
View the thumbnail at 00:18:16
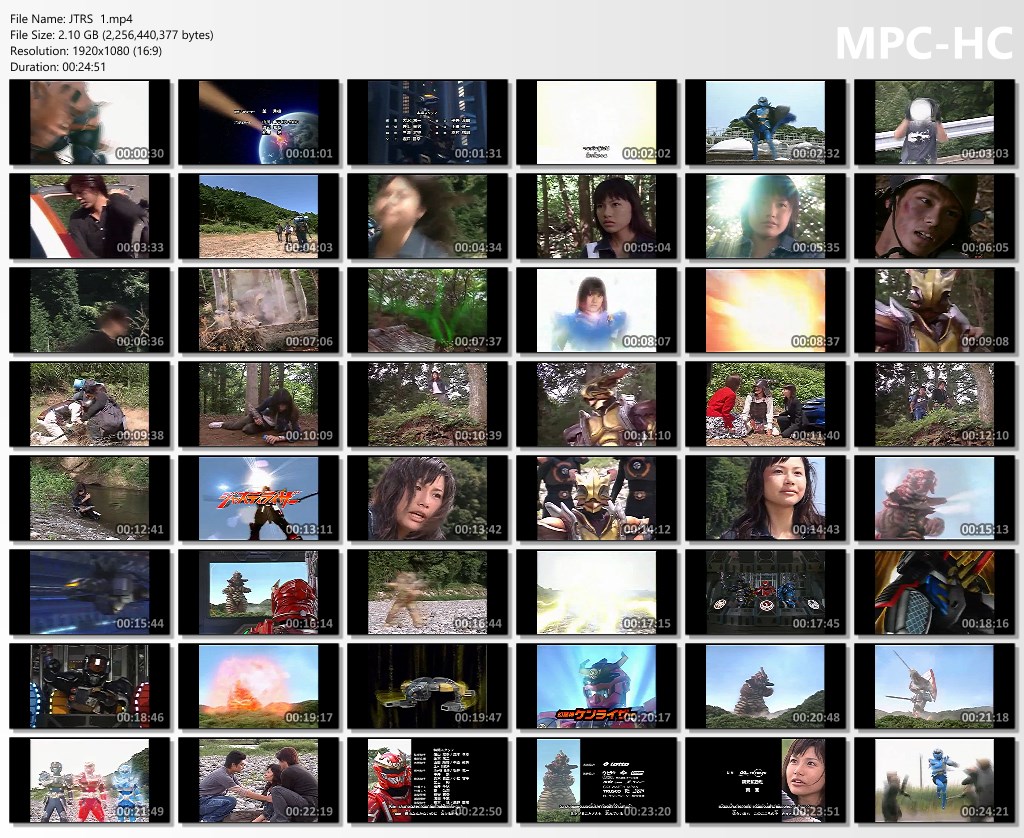tap(935, 592)
